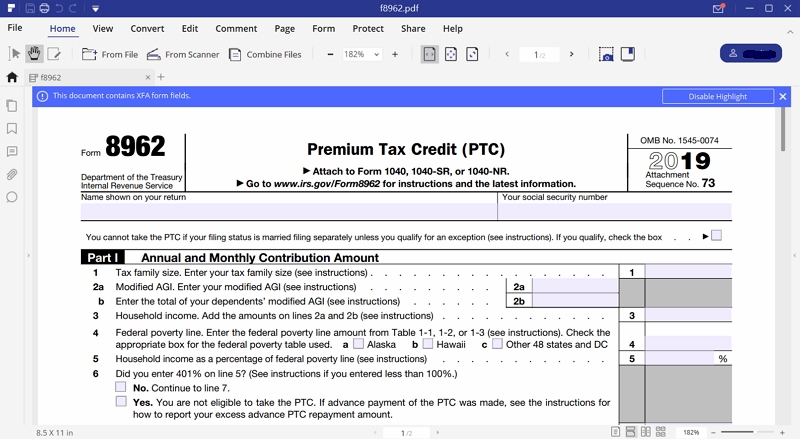Check the Alaska poverty table box
Image resolution: width=800 pixels, height=439 pixels.
coord(358,344)
